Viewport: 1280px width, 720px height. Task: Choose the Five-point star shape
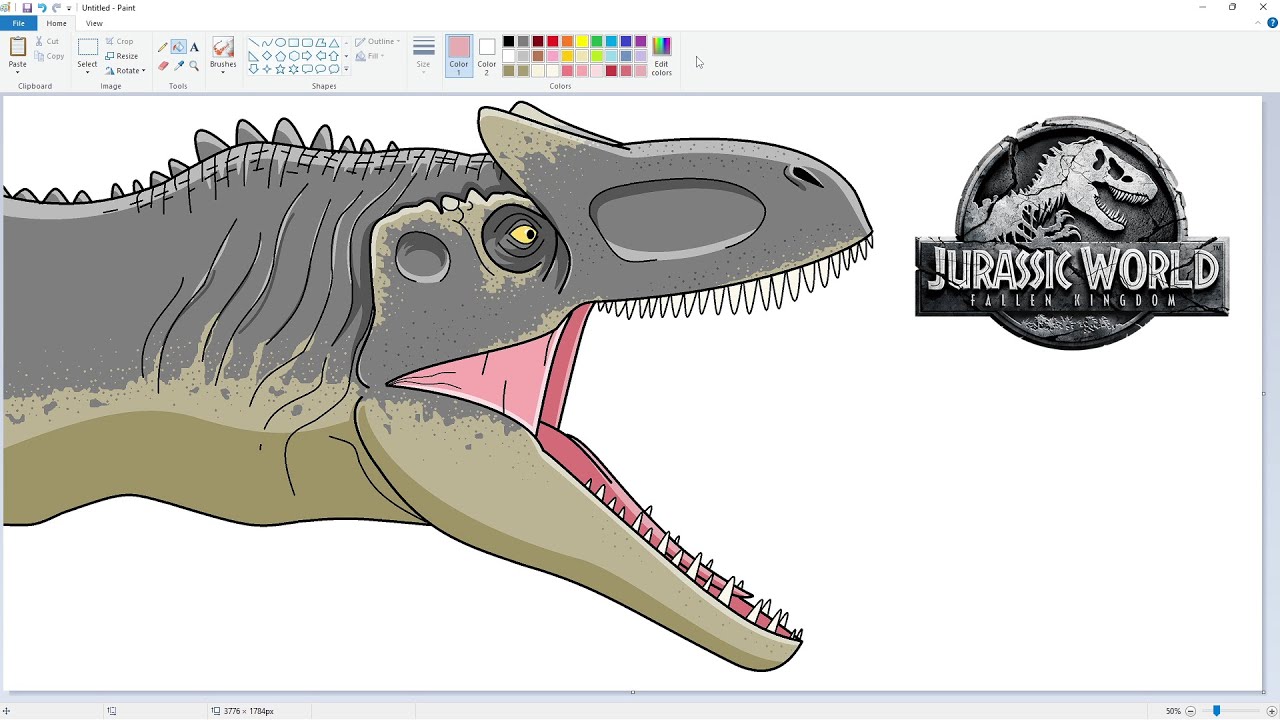pyautogui.click(x=281, y=69)
